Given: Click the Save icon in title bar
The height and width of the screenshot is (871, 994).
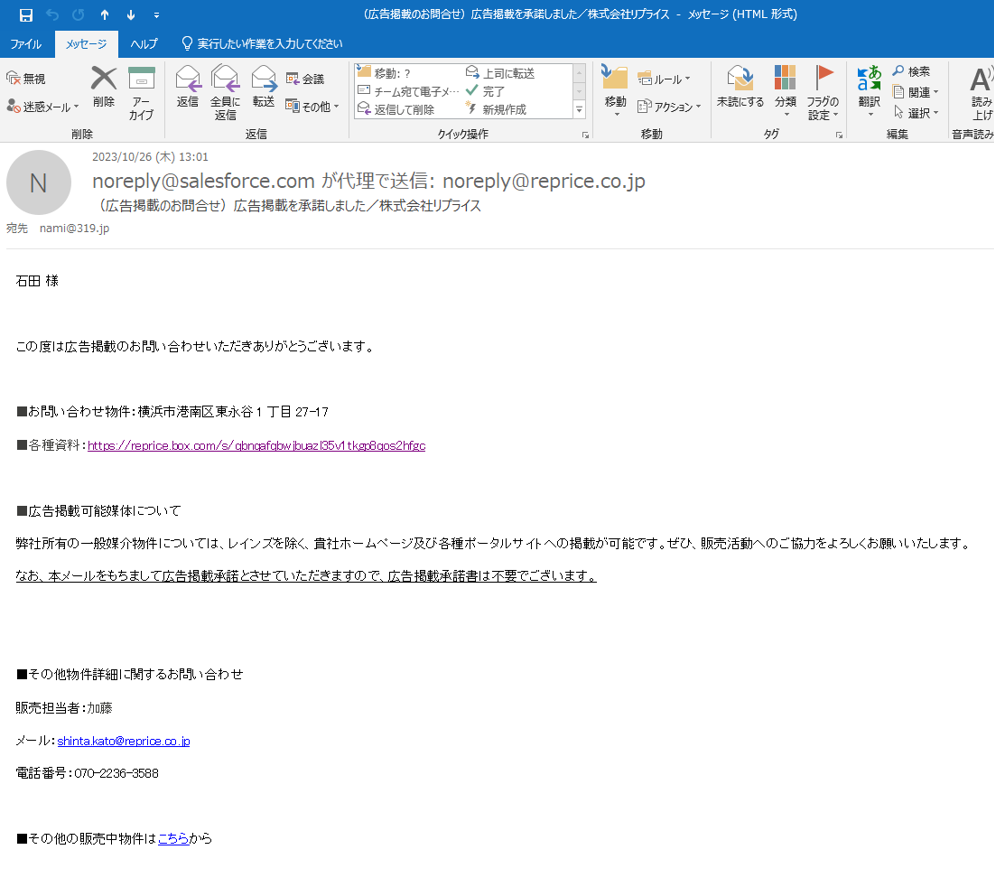Looking at the screenshot, I should point(26,15).
